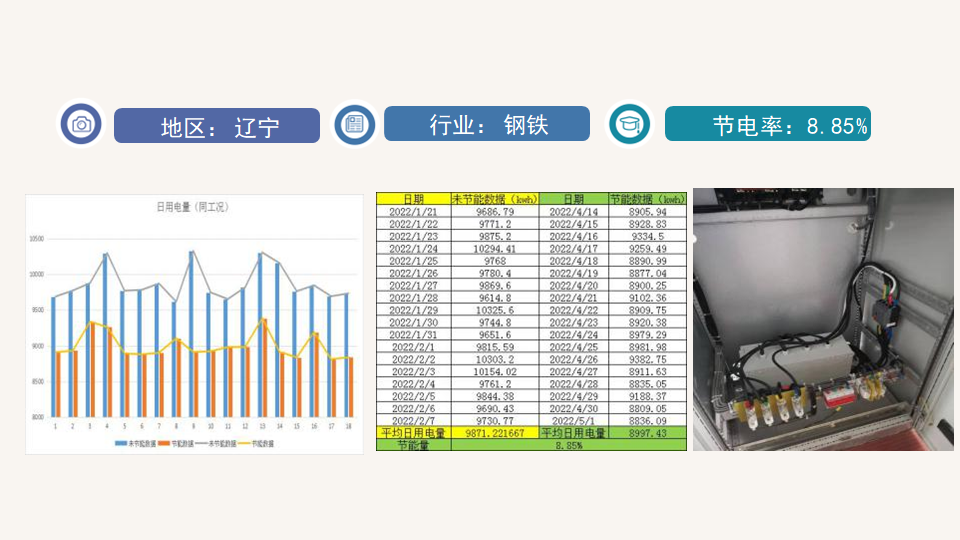Image resolution: width=960 pixels, height=540 pixels.
Task: Select the cell with value 9334.5
Action: pyautogui.click(x=648, y=236)
